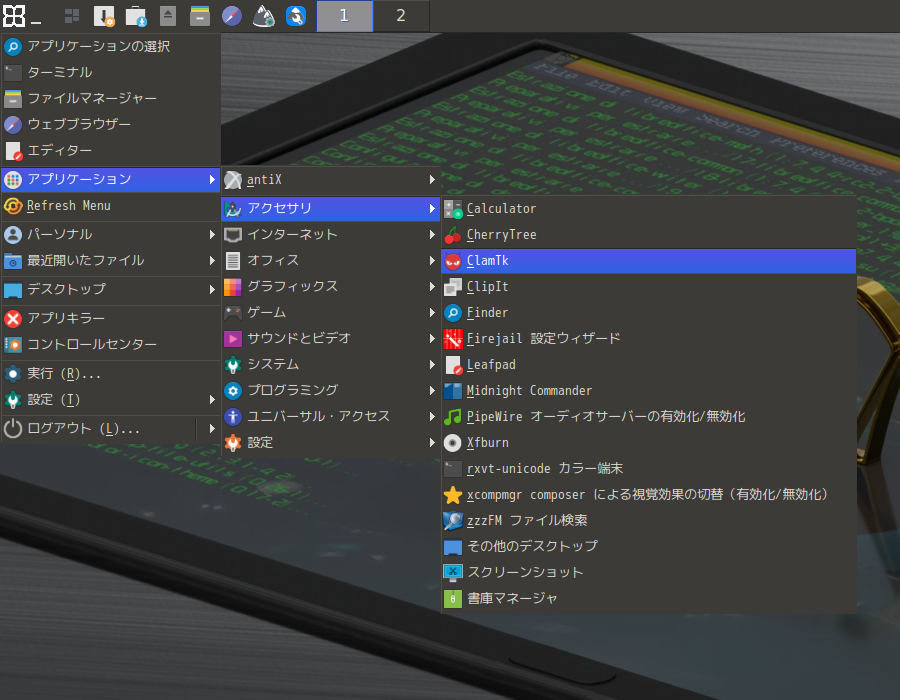900x700 pixels.
Task: Open the package installer icon with blue download badge
Action: (x=136, y=16)
